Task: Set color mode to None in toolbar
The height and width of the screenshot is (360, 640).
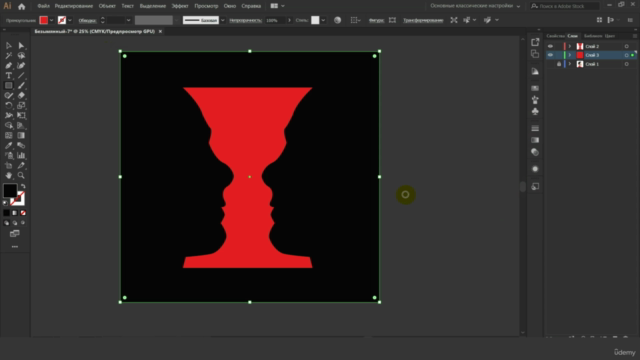Action: point(23,213)
